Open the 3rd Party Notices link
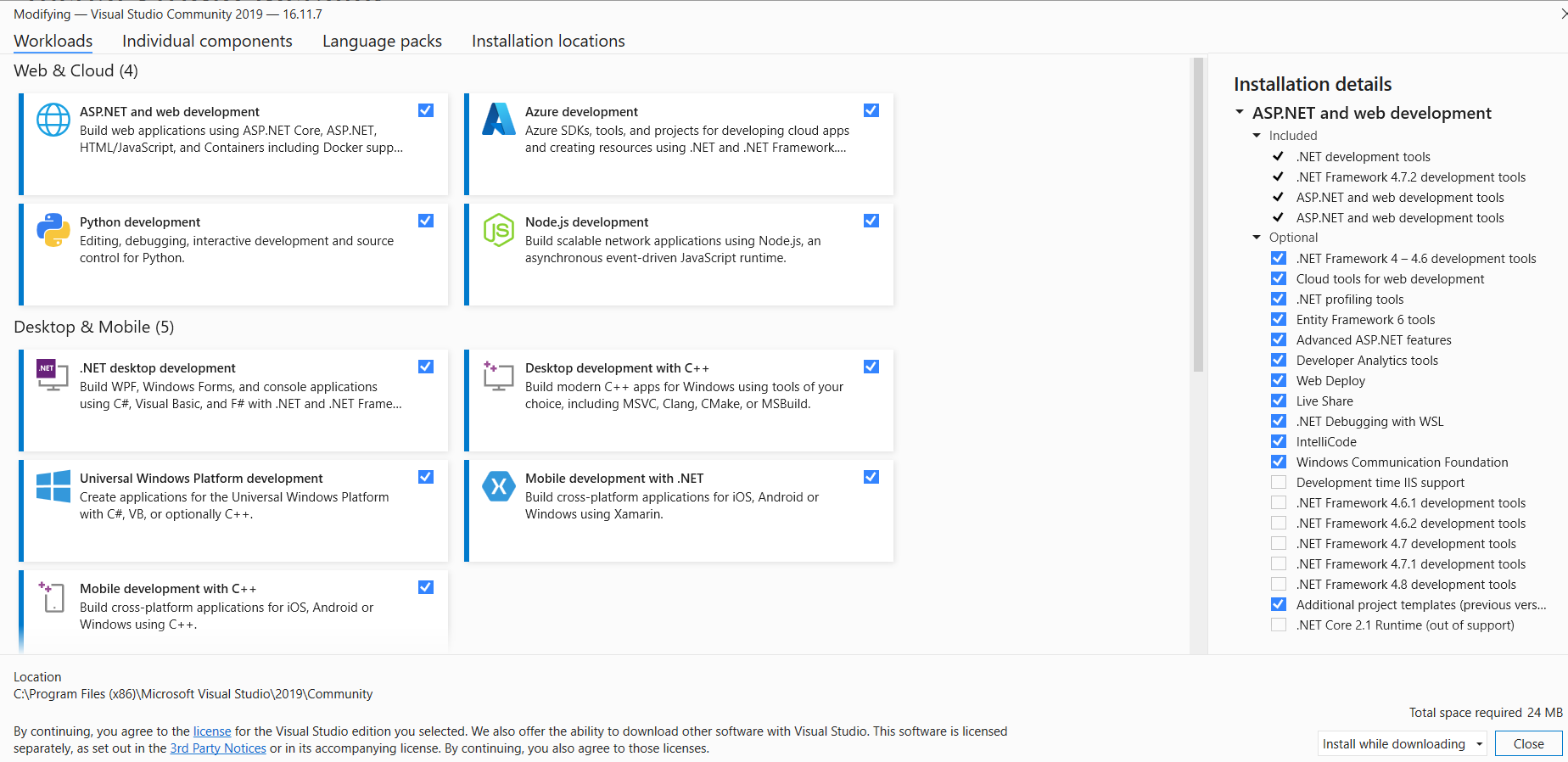1568x762 pixels. [218, 748]
